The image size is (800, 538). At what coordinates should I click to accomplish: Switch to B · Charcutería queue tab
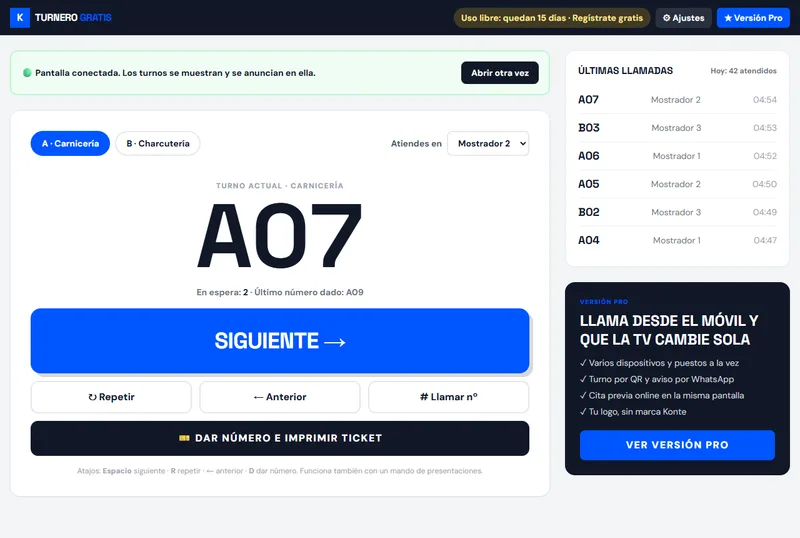pos(158,143)
